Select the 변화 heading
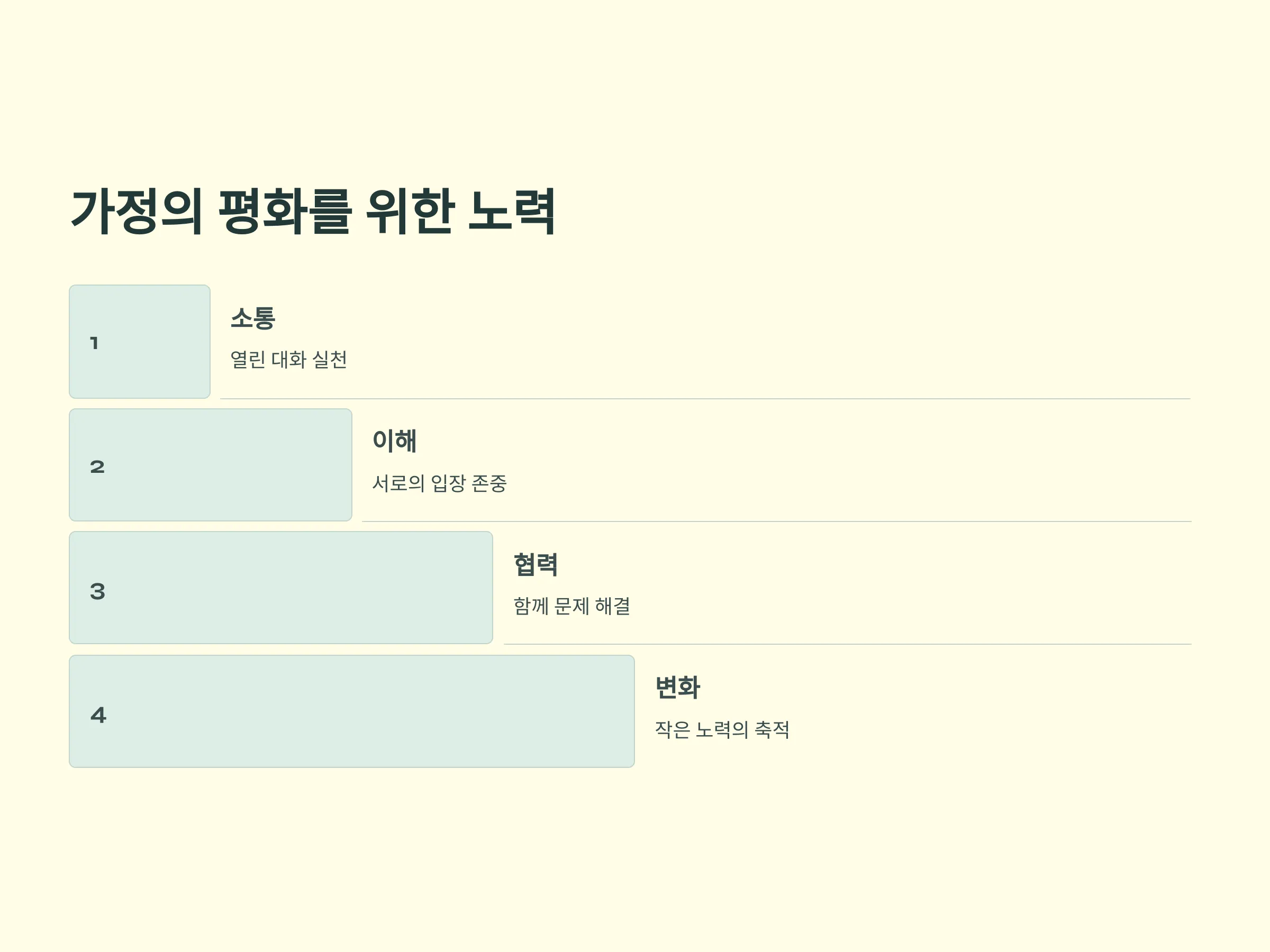The width and height of the screenshot is (1270, 952). click(677, 688)
